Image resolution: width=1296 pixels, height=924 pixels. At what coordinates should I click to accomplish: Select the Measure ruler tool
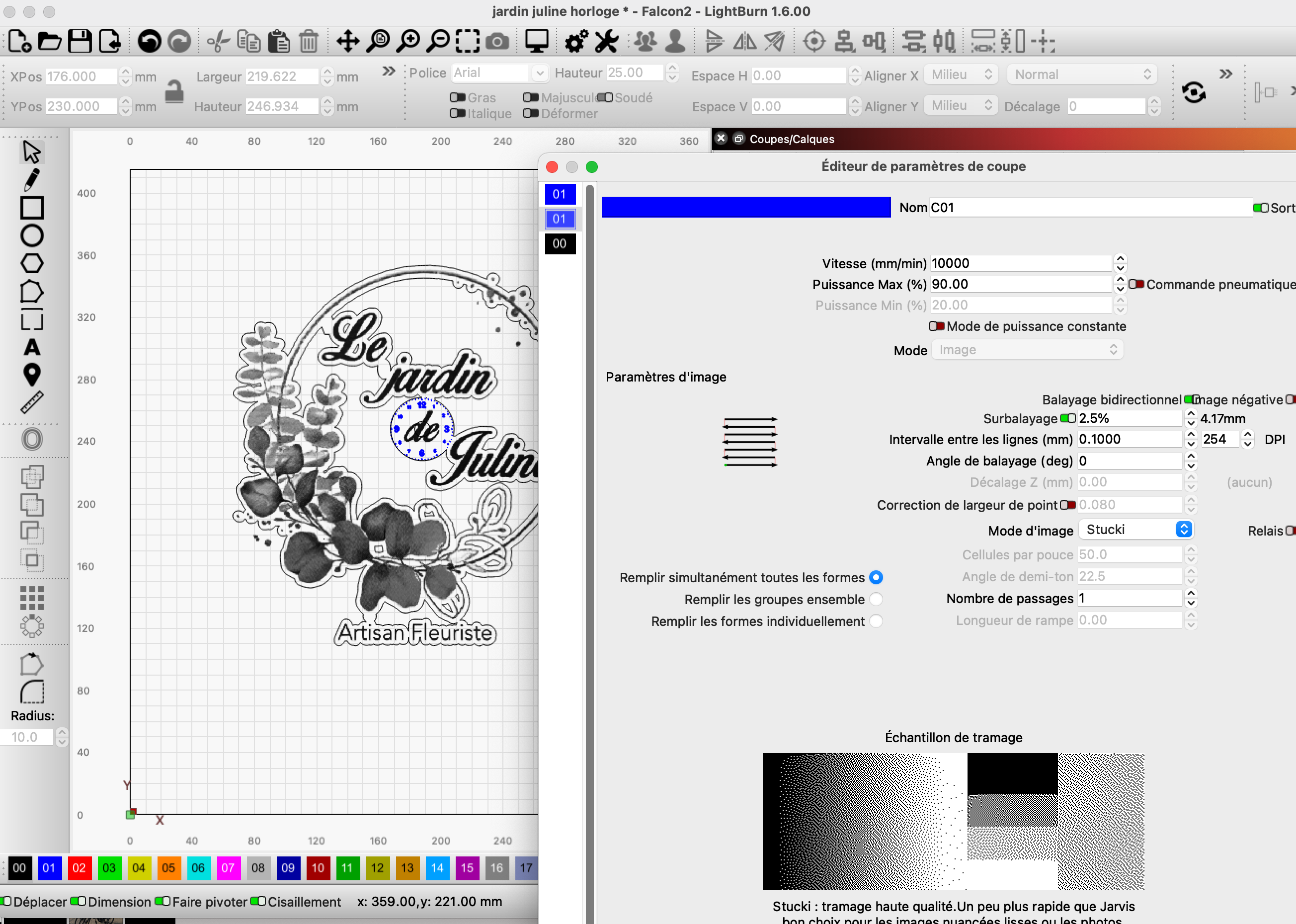click(x=32, y=402)
